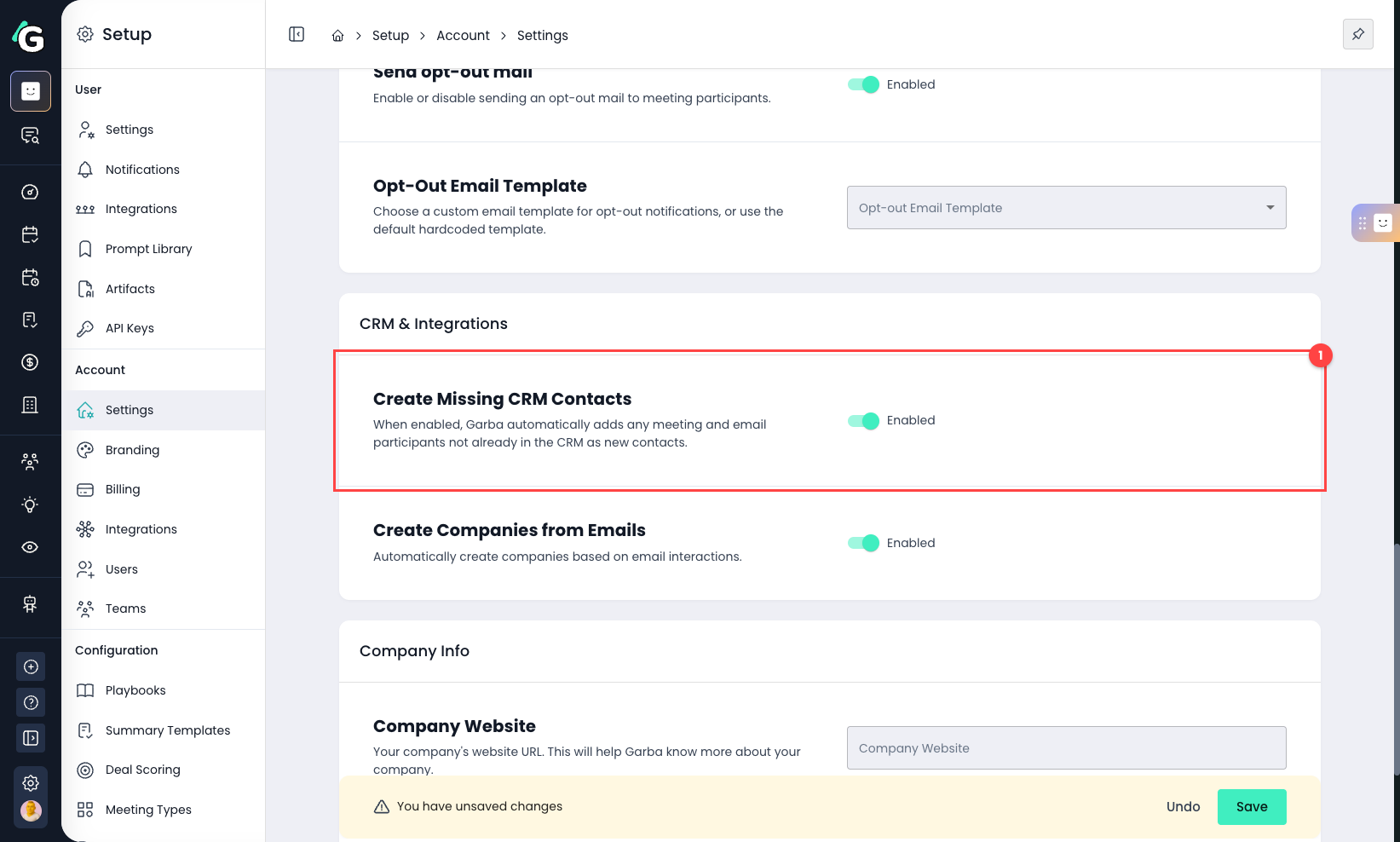Click the Setup gear icon in header

click(x=85, y=34)
